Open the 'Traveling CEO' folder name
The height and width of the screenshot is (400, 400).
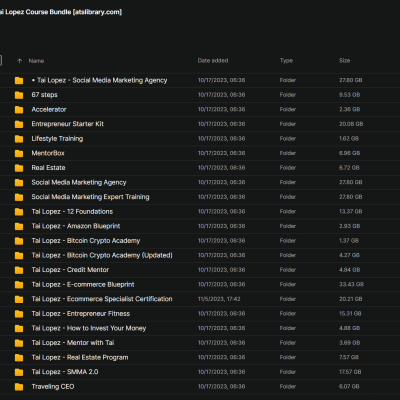click(53, 387)
